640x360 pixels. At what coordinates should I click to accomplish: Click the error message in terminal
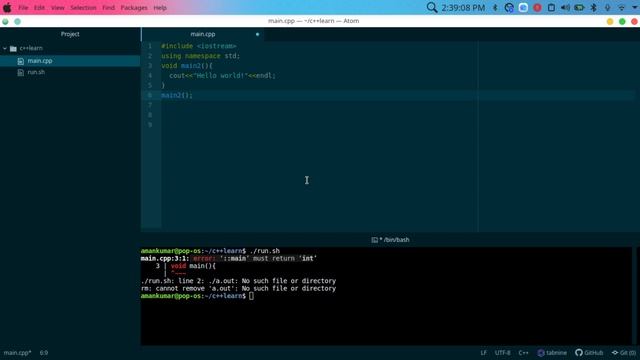229,258
